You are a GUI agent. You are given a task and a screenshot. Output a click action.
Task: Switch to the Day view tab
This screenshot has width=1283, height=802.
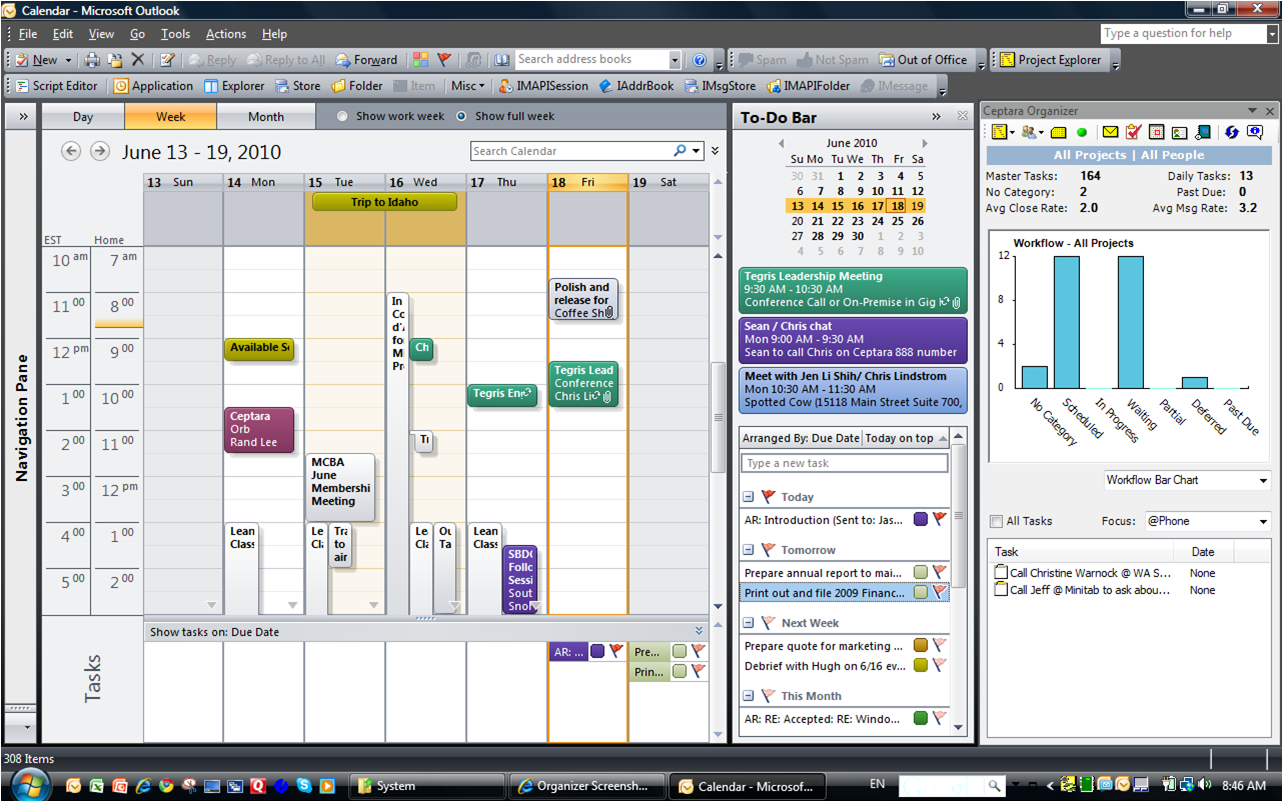pos(83,116)
